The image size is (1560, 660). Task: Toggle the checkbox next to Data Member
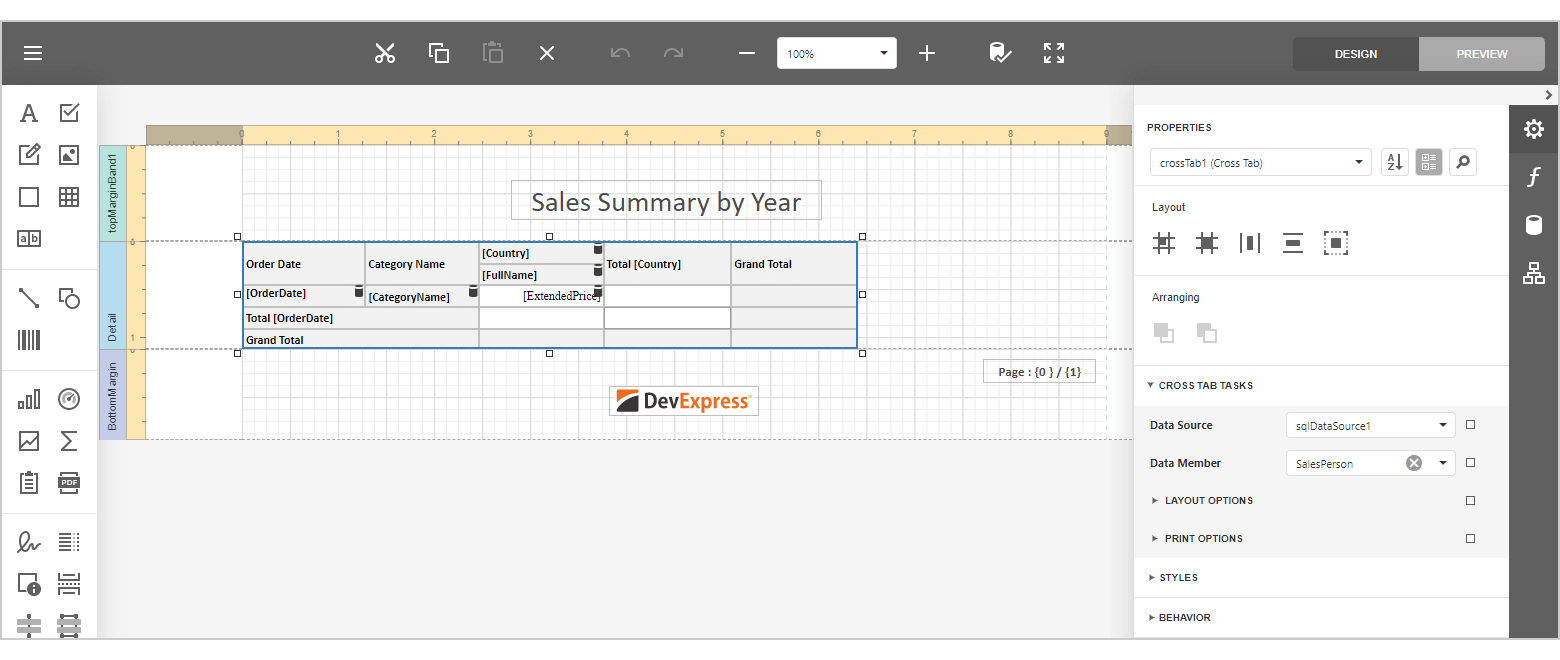1470,462
